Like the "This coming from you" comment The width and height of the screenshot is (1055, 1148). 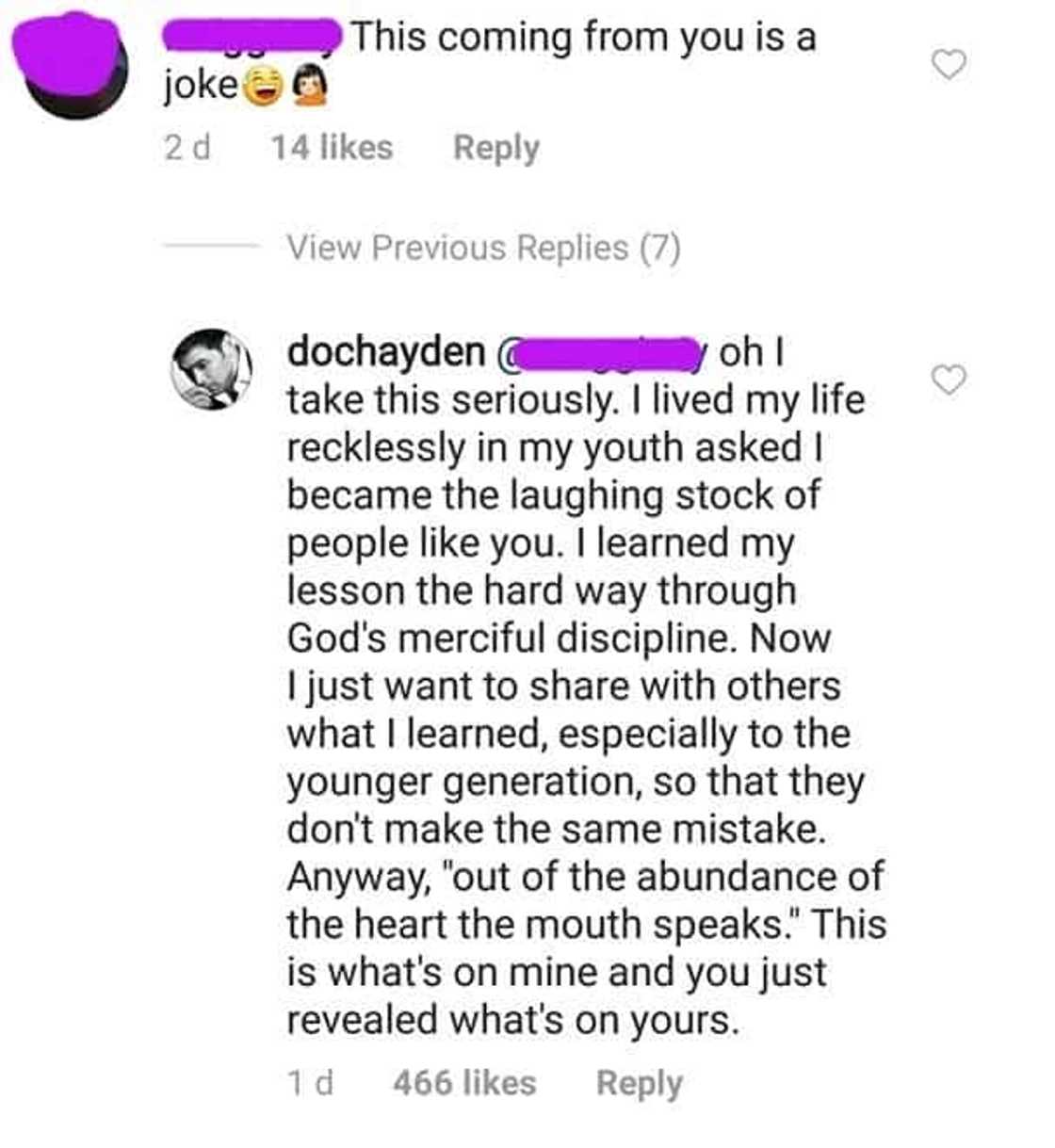948,65
